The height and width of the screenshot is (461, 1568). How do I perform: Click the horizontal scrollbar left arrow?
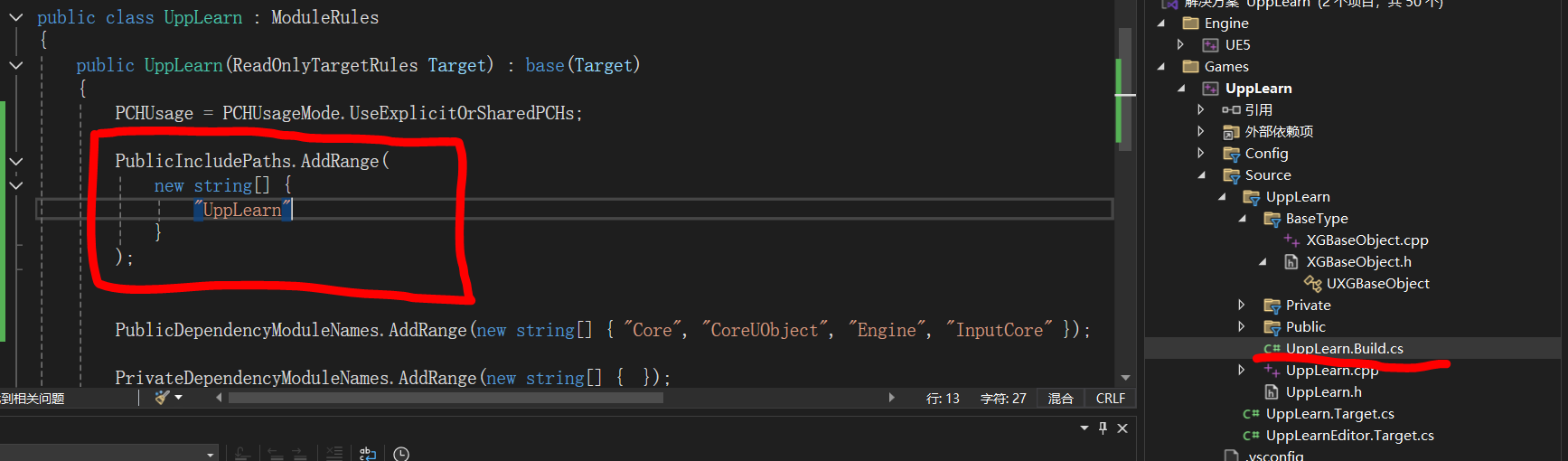tap(219, 398)
